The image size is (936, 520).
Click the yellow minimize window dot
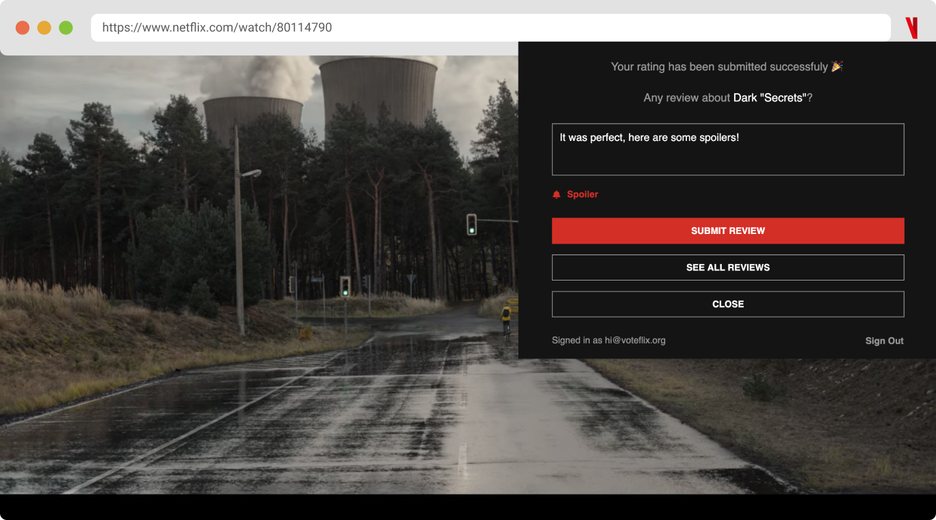coord(44,27)
